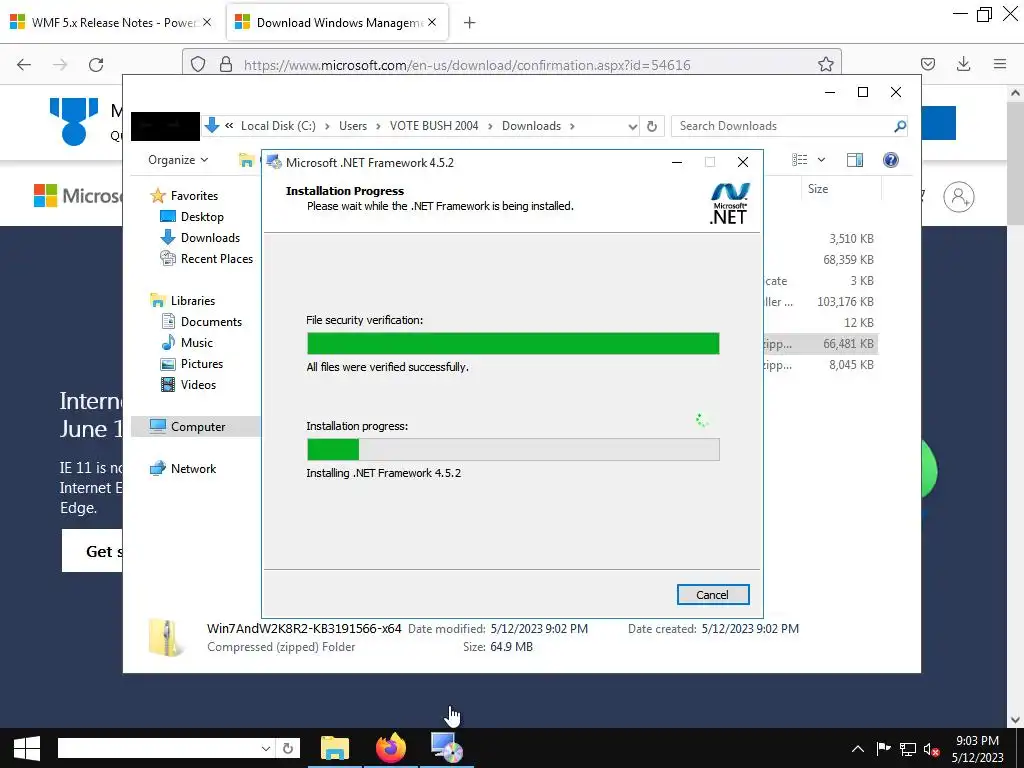Click the Explorer search magnifier icon
This screenshot has width=1024, height=768.
900,126
